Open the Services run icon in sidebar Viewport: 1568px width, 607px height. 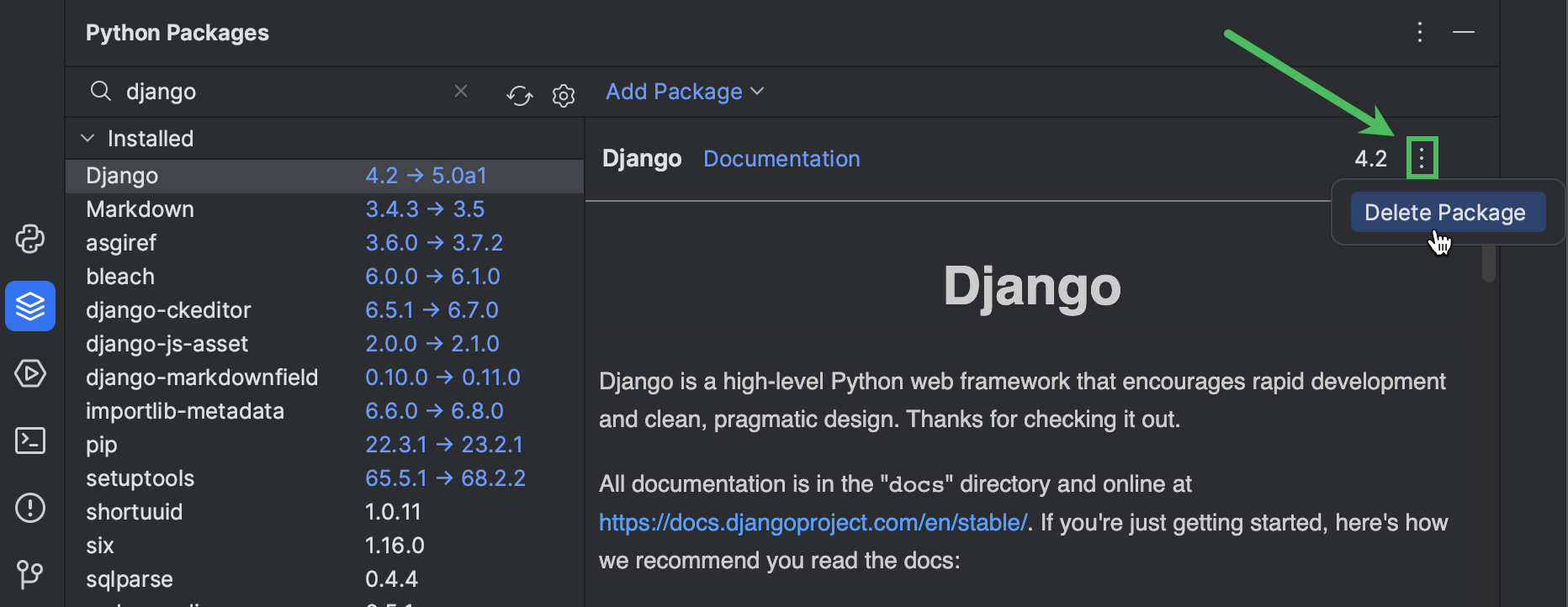[30, 373]
